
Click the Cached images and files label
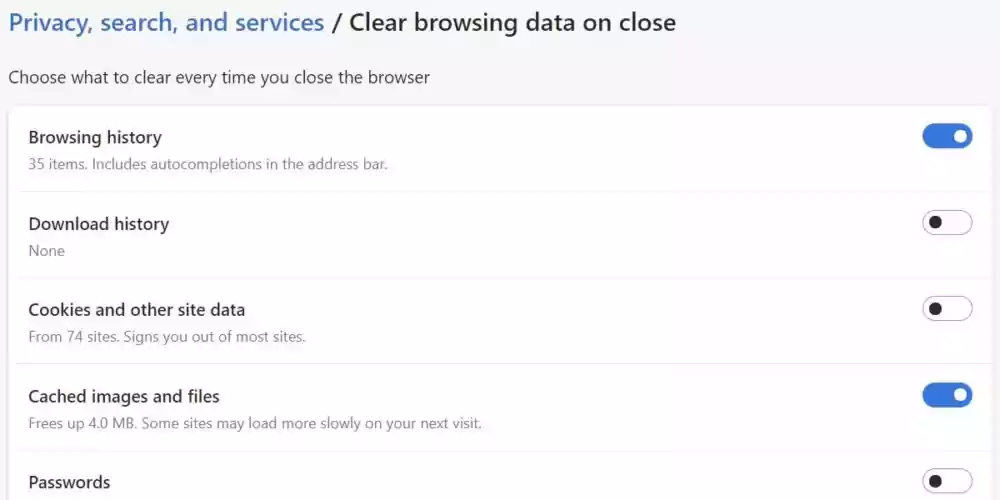coord(124,396)
